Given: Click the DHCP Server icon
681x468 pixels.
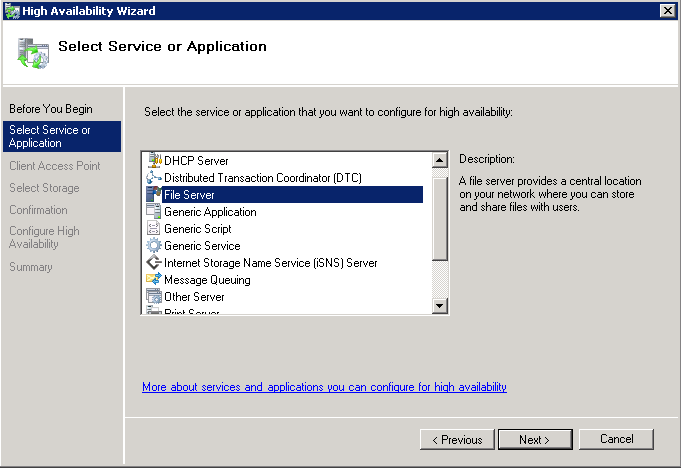Looking at the screenshot, I should (154, 161).
